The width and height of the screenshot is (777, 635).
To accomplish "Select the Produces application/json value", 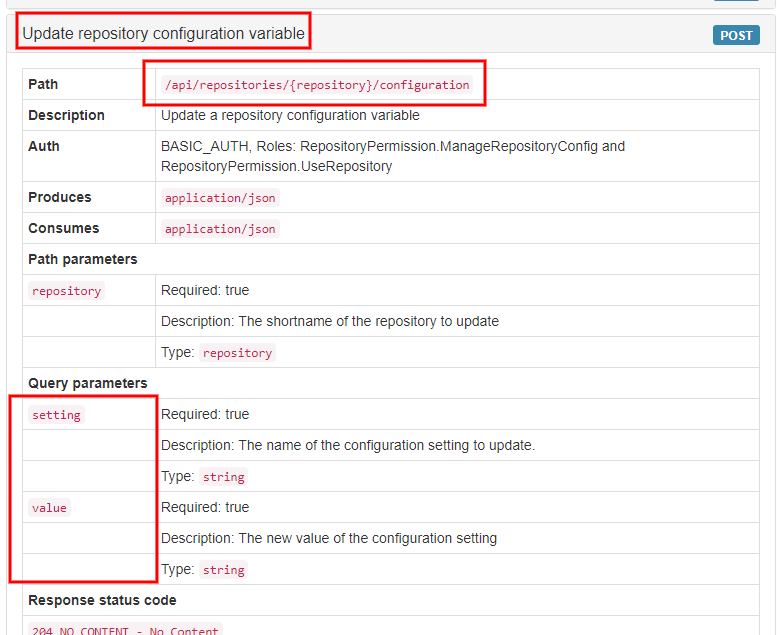I will [x=220, y=198].
